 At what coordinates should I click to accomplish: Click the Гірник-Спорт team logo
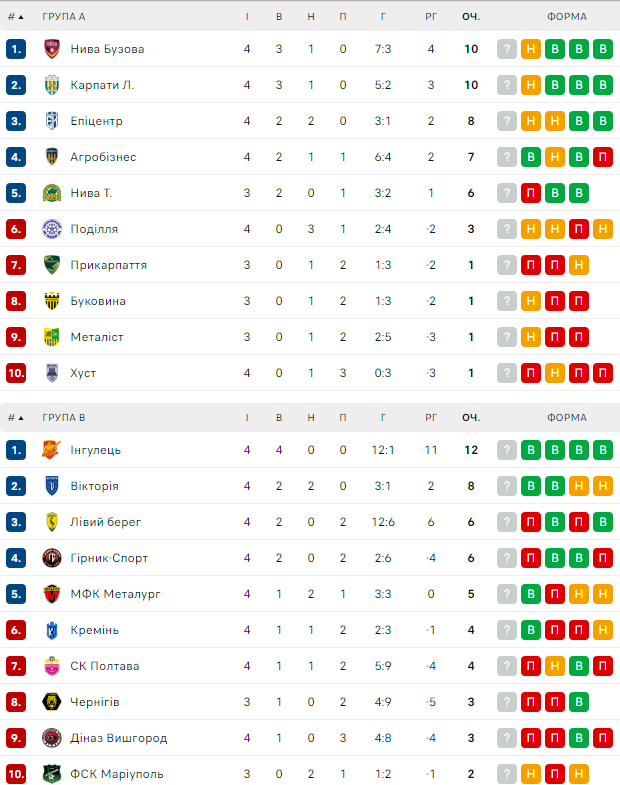(x=52, y=558)
